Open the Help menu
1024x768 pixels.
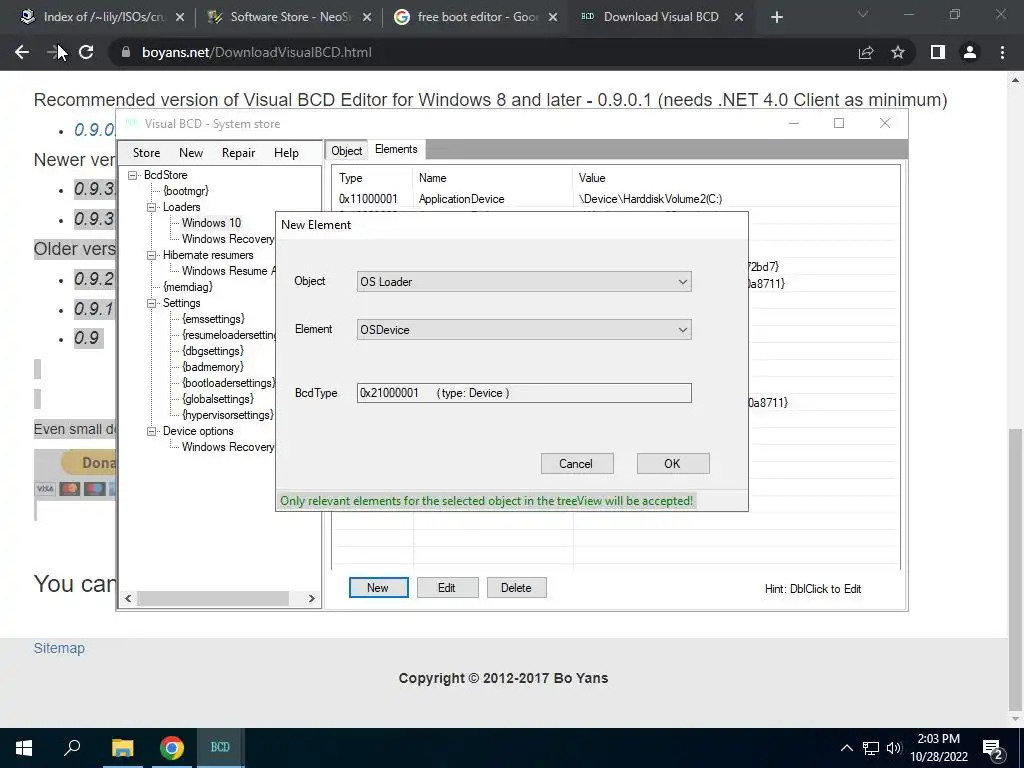(x=286, y=153)
